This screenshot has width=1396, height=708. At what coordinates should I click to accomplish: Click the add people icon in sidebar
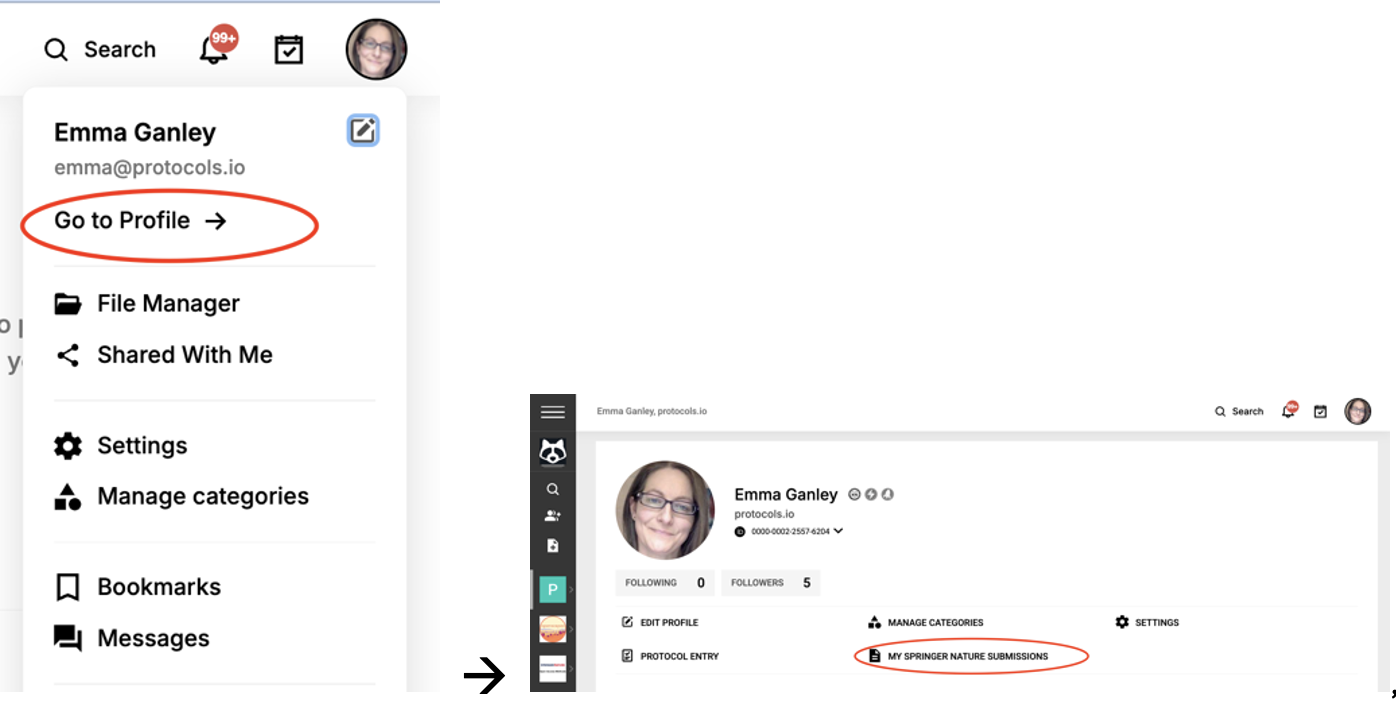(552, 516)
